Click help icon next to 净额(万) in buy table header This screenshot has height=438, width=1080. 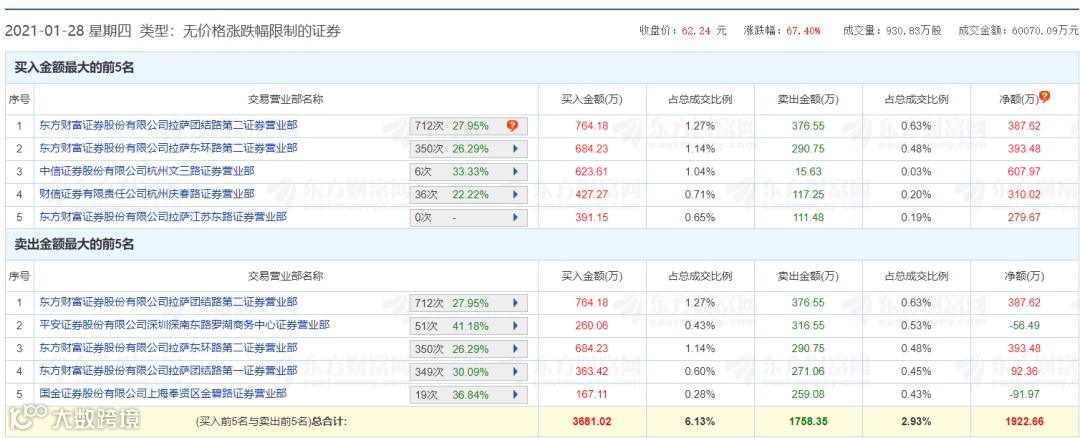tap(1045, 97)
